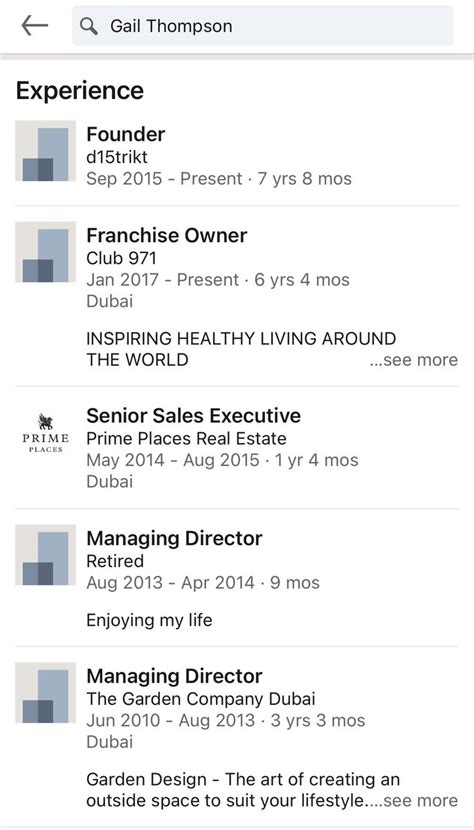Click The Garden Company Dubai name
474x830 pixels.
pyautogui.click(x=201, y=699)
